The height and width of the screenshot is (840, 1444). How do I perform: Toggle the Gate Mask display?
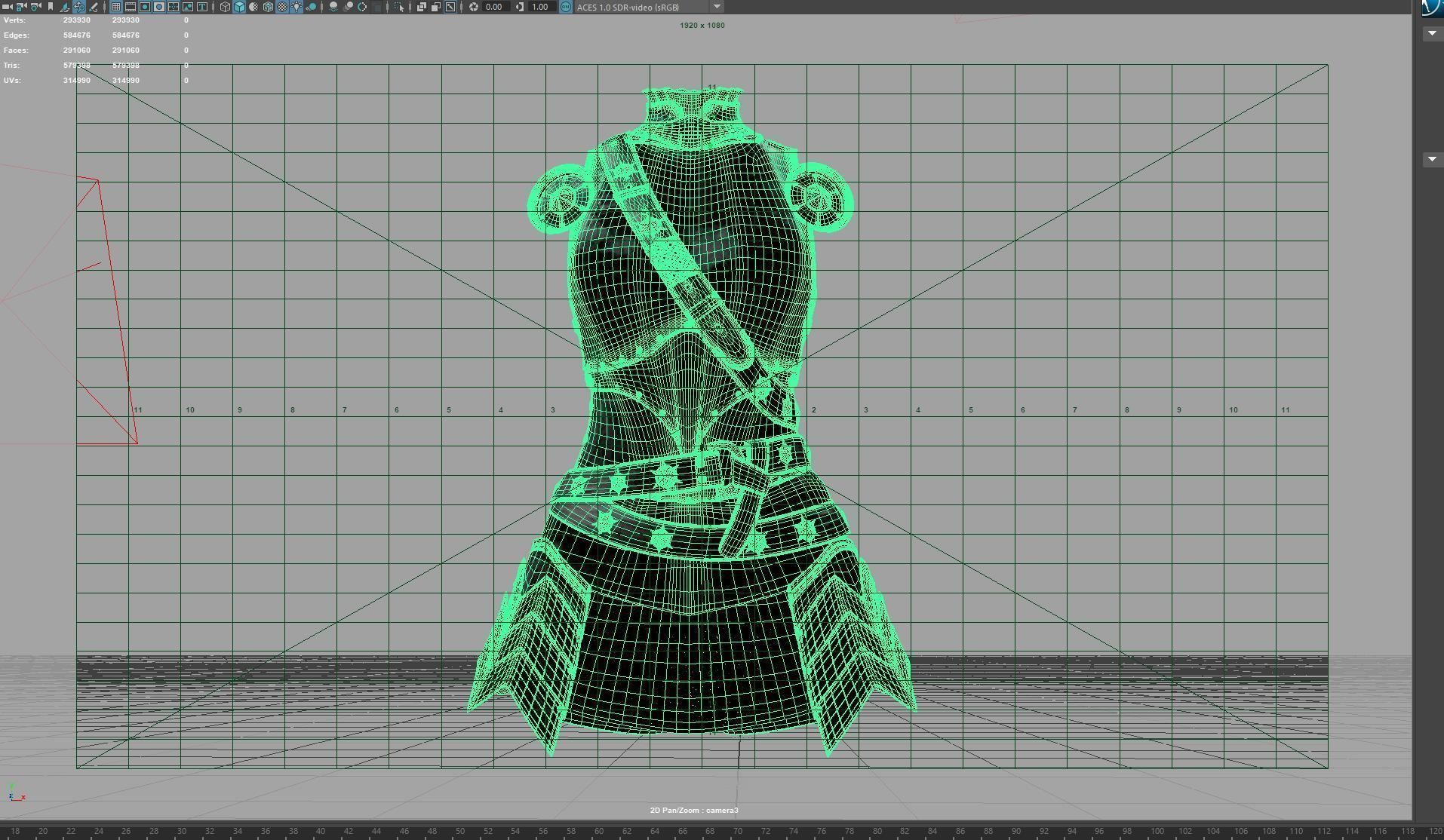tap(159, 7)
